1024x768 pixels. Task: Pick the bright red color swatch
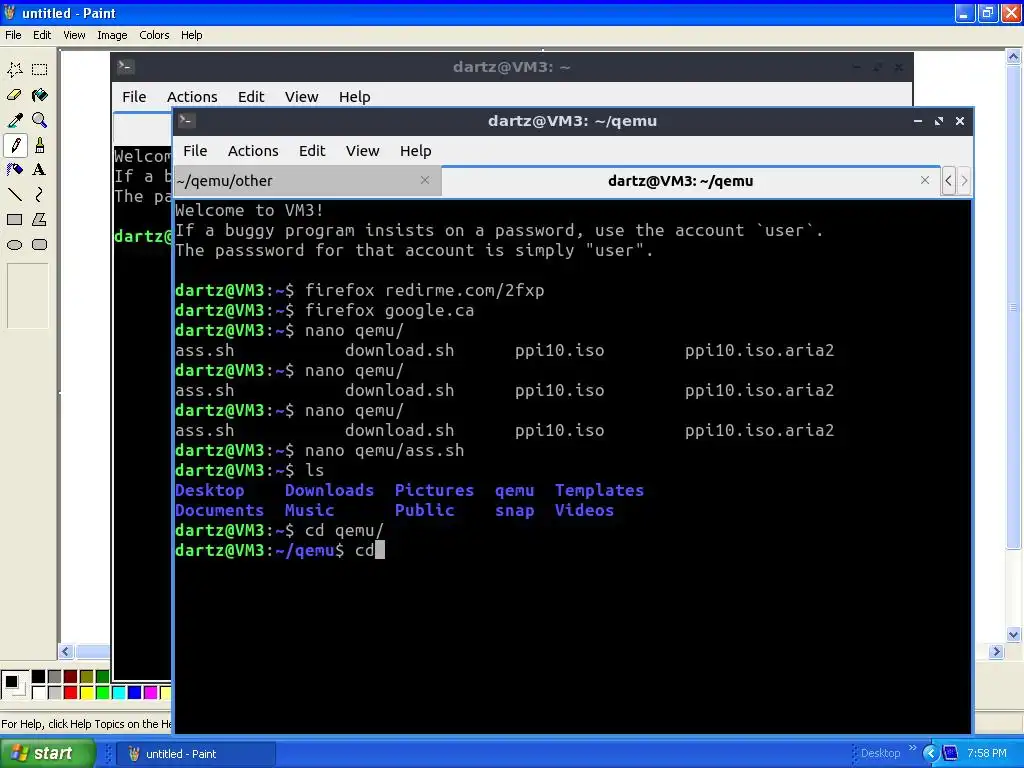tap(71, 692)
